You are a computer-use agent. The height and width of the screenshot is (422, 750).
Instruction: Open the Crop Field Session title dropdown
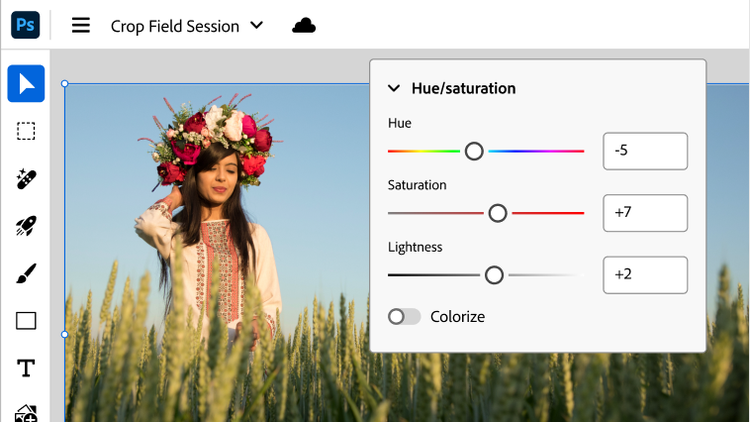187,26
